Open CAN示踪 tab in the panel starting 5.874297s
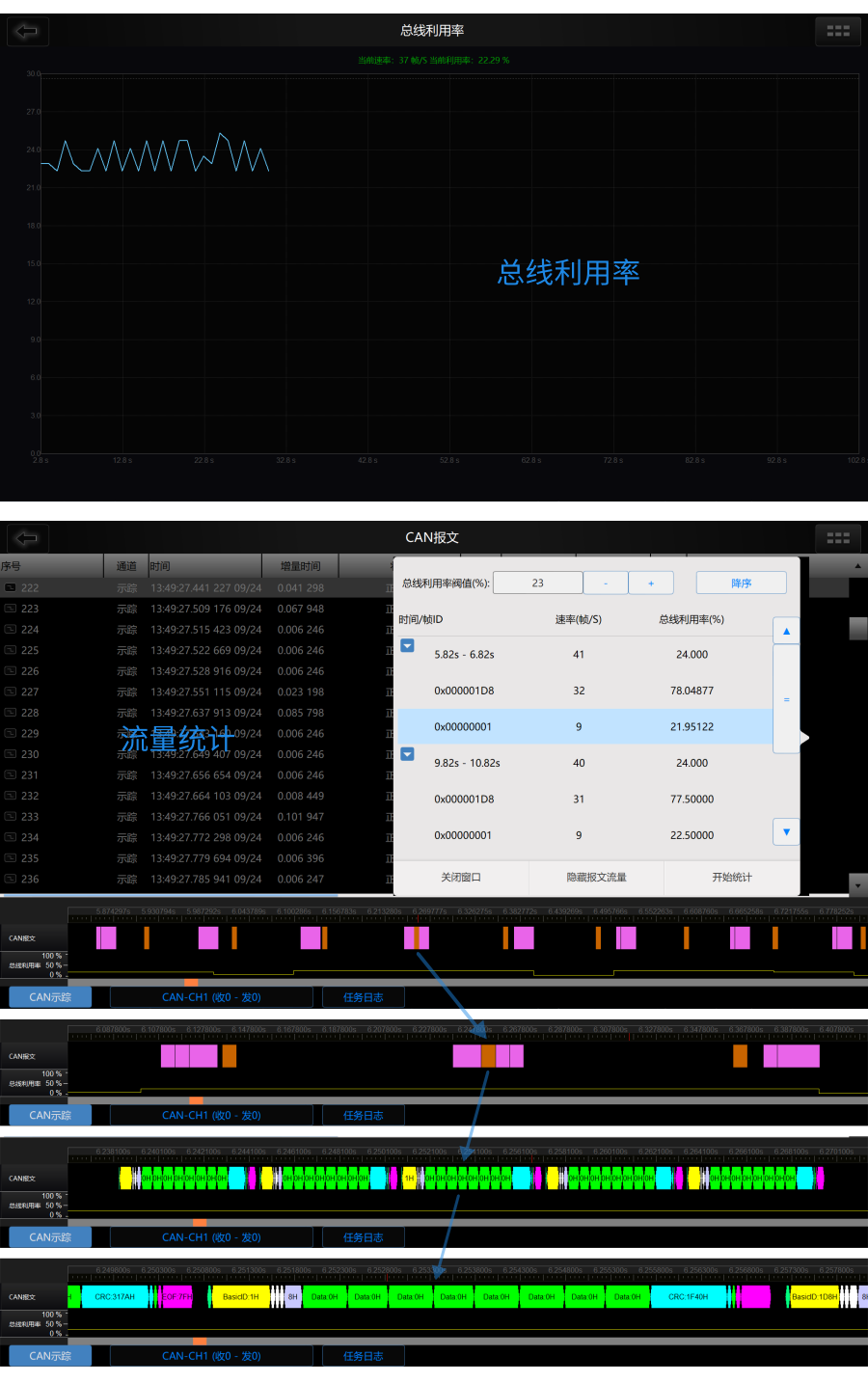This screenshot has width=868, height=1383. point(50,997)
